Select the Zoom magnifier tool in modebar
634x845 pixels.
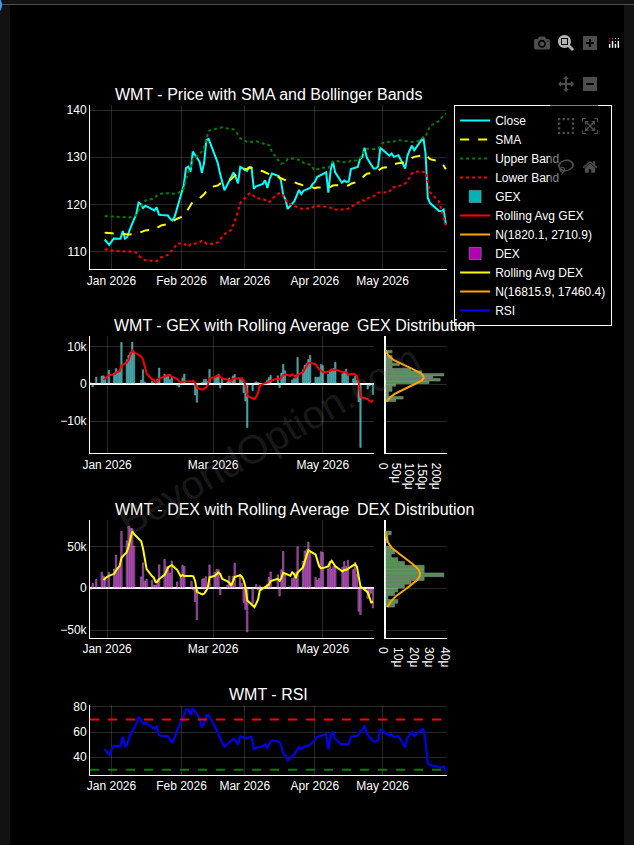pyautogui.click(x=566, y=43)
